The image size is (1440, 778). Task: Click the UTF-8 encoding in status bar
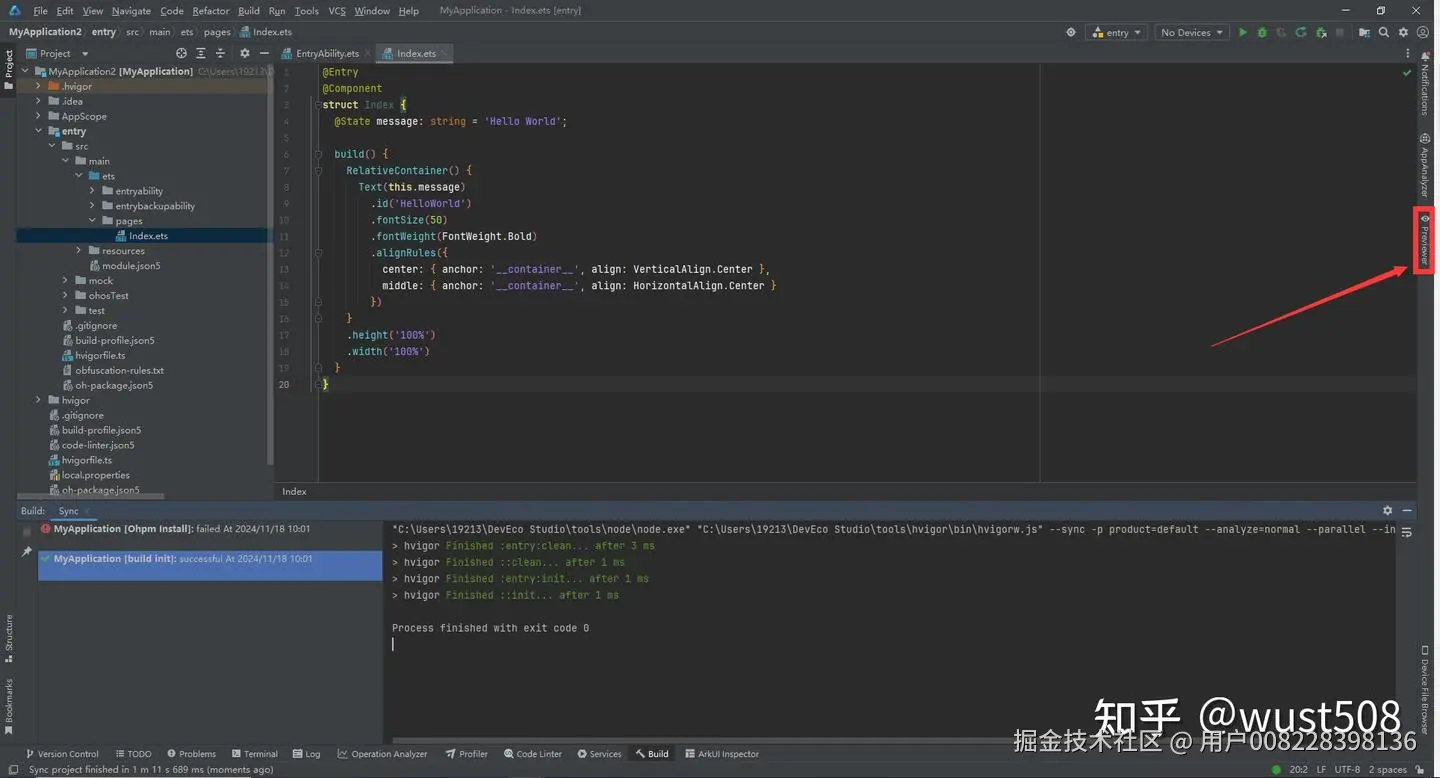pyautogui.click(x=1346, y=769)
